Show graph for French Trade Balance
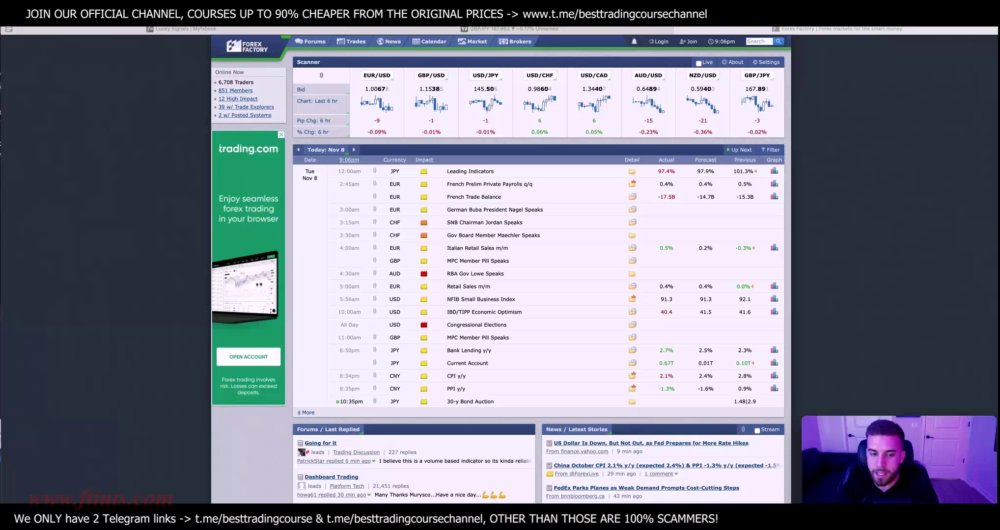Image resolution: width=1000 pixels, height=530 pixels. [x=774, y=196]
